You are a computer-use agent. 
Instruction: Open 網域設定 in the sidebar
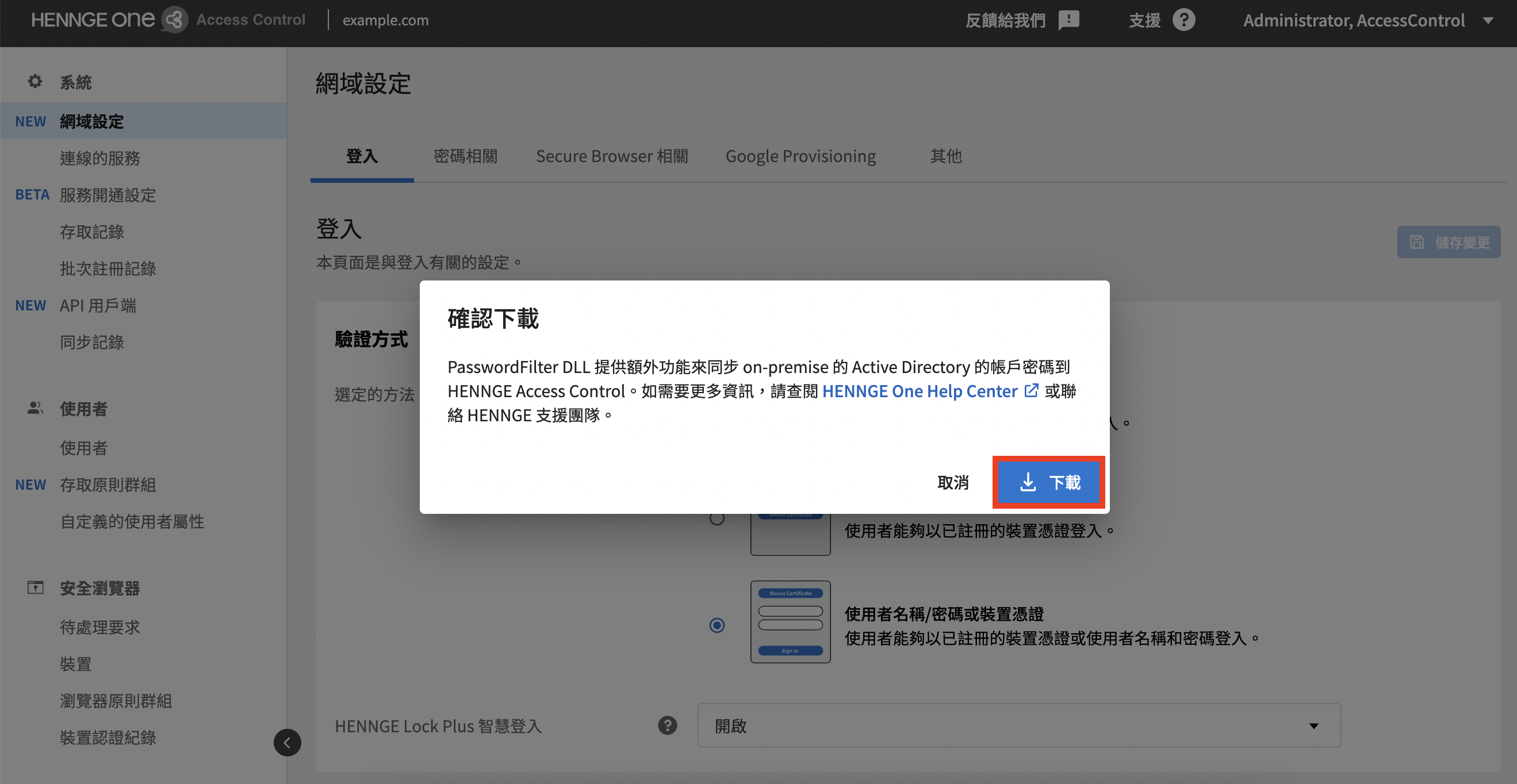pyautogui.click(x=143, y=121)
